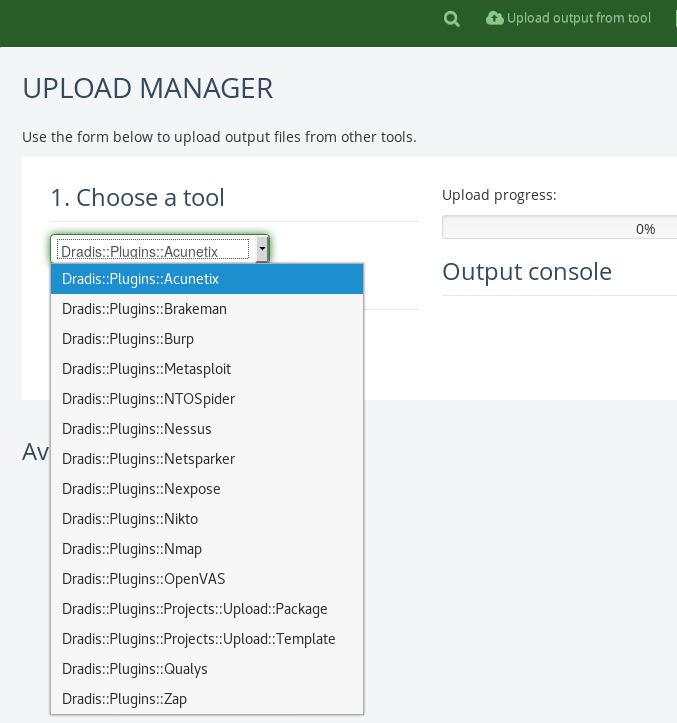Click the tool dropdown arrow

pos(262,249)
